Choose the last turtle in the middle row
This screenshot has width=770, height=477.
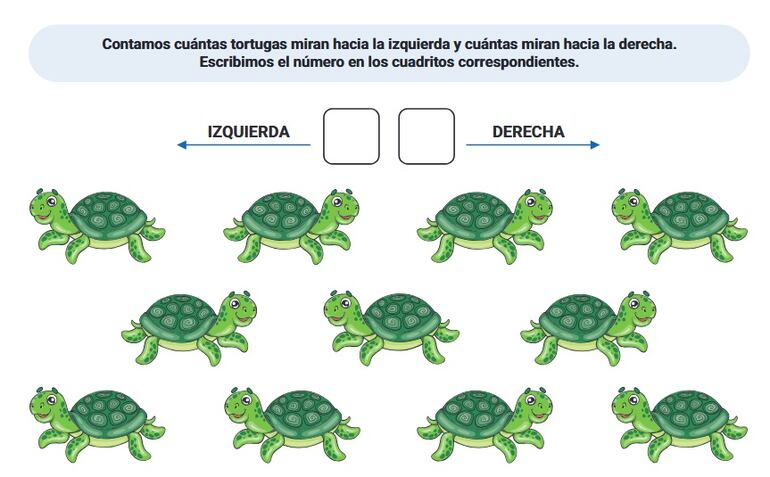(x=588, y=328)
